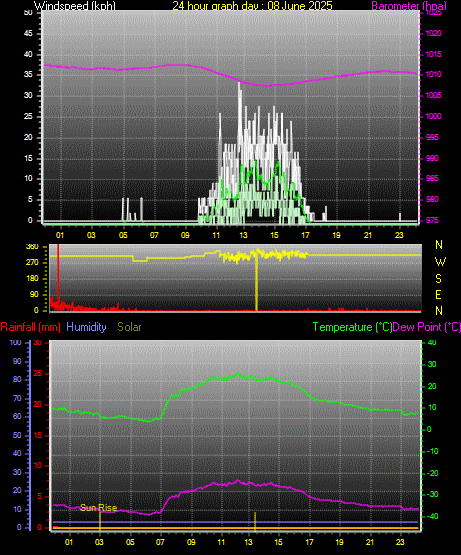Click the yellow vertical drop in wind direction graph
The width and height of the screenshot is (461, 555).
[256, 283]
